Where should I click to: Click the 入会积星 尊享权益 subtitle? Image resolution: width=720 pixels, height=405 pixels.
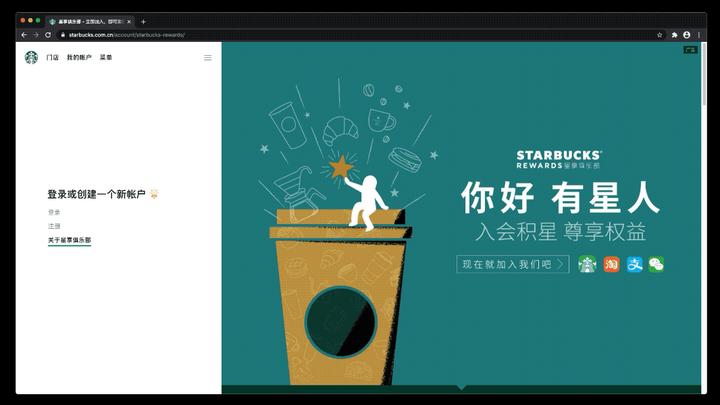[561, 232]
